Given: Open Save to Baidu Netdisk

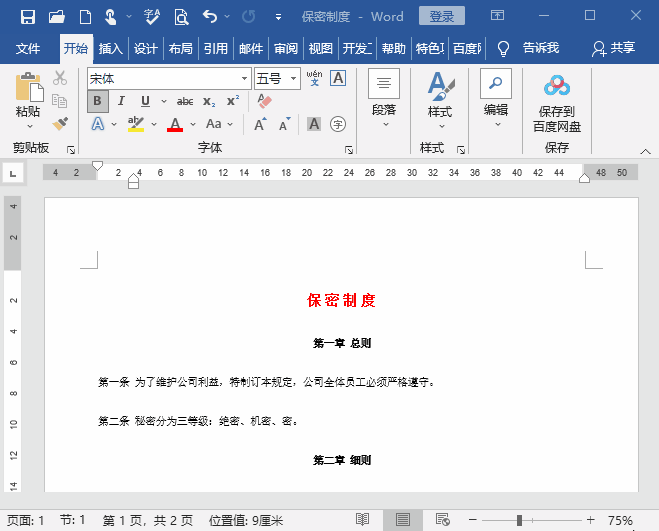Looking at the screenshot, I should click(x=557, y=103).
